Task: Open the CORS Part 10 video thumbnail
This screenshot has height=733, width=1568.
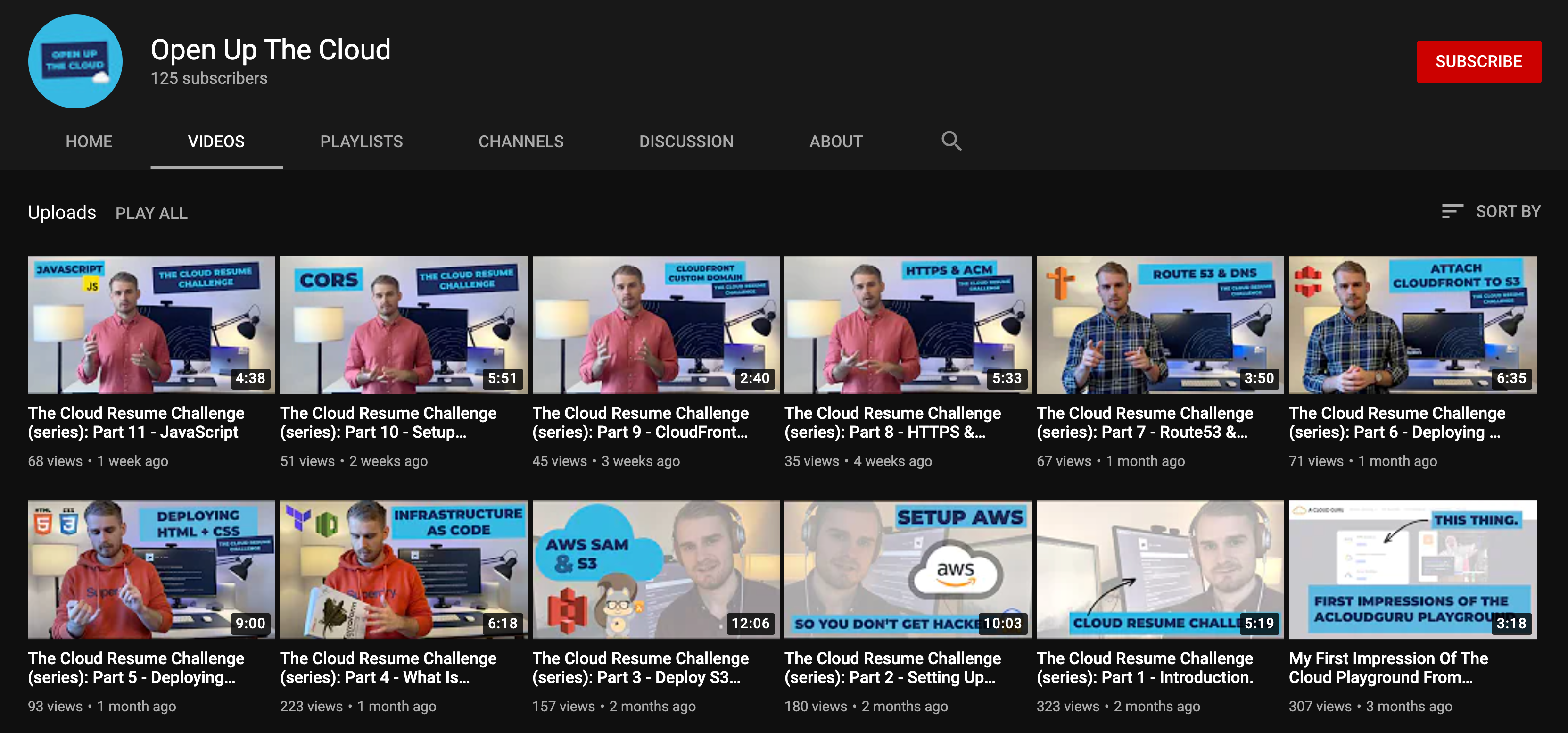Action: pyautogui.click(x=403, y=325)
